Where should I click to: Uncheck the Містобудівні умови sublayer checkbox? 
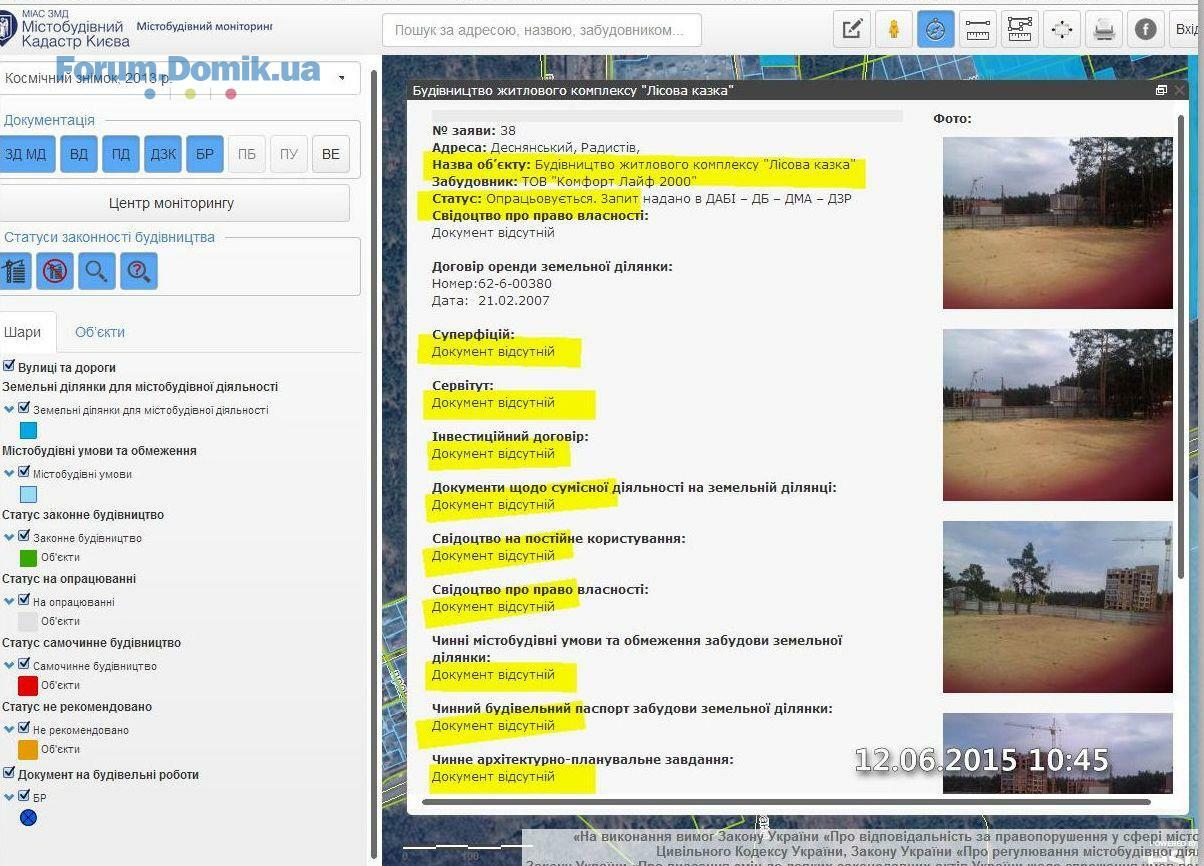[25, 472]
